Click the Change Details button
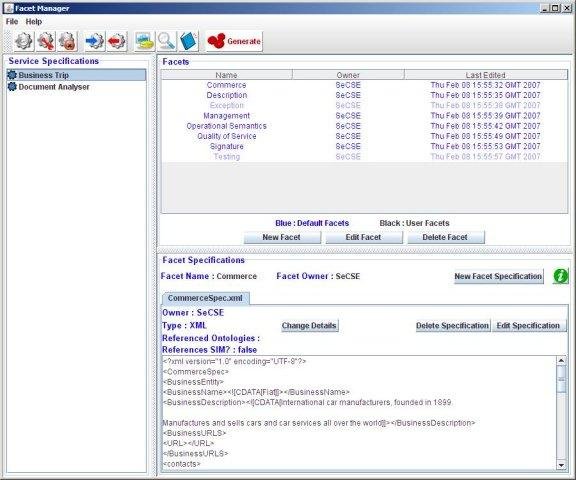The height and width of the screenshot is (480, 576). 309,325
